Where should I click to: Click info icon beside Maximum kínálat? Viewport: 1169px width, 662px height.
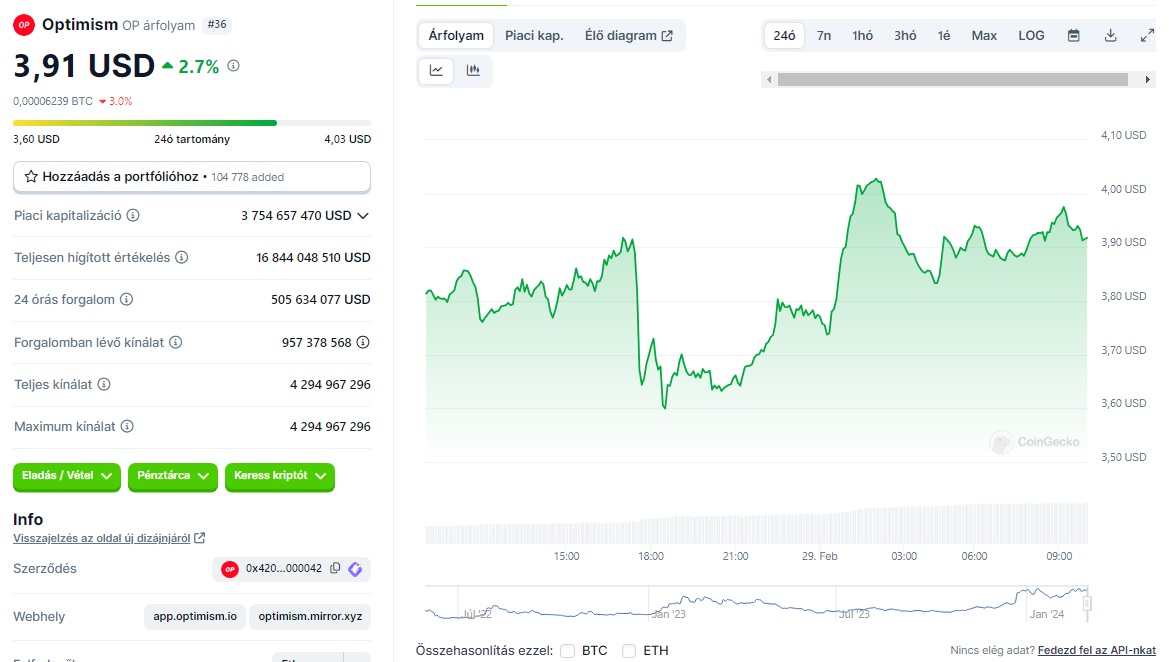[x=127, y=426]
